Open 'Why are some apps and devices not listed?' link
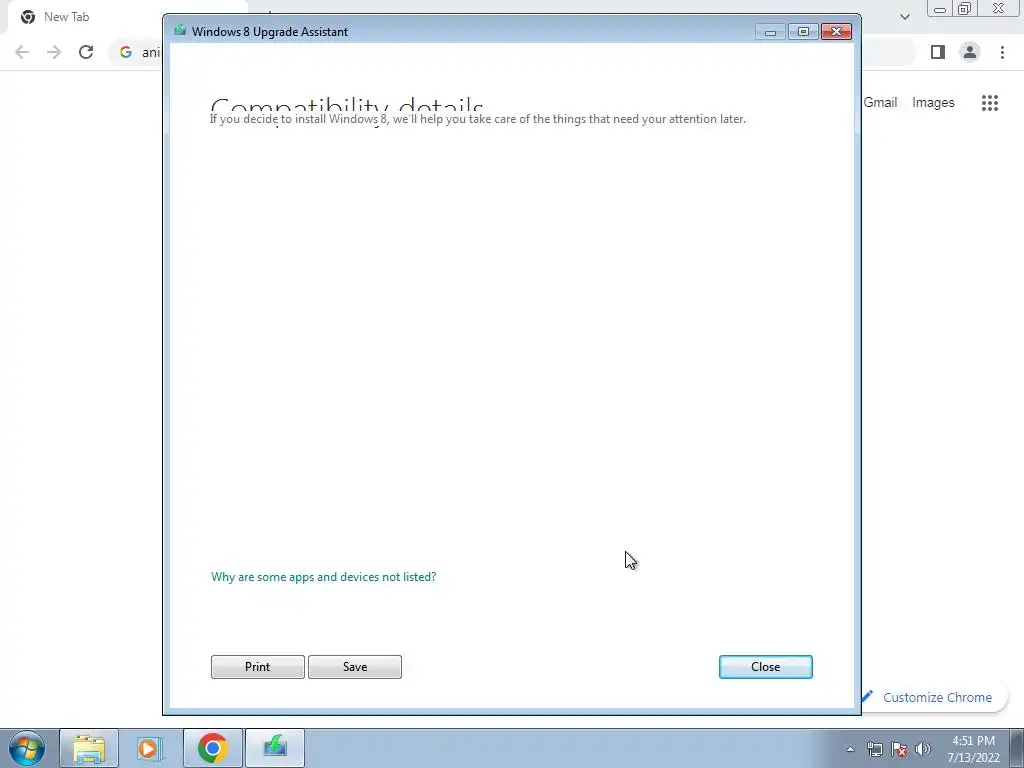This screenshot has height=768, width=1024. point(323,577)
